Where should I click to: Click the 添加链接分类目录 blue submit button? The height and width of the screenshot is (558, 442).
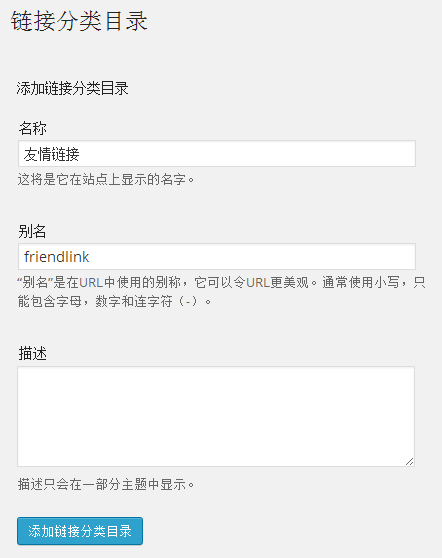[80, 531]
